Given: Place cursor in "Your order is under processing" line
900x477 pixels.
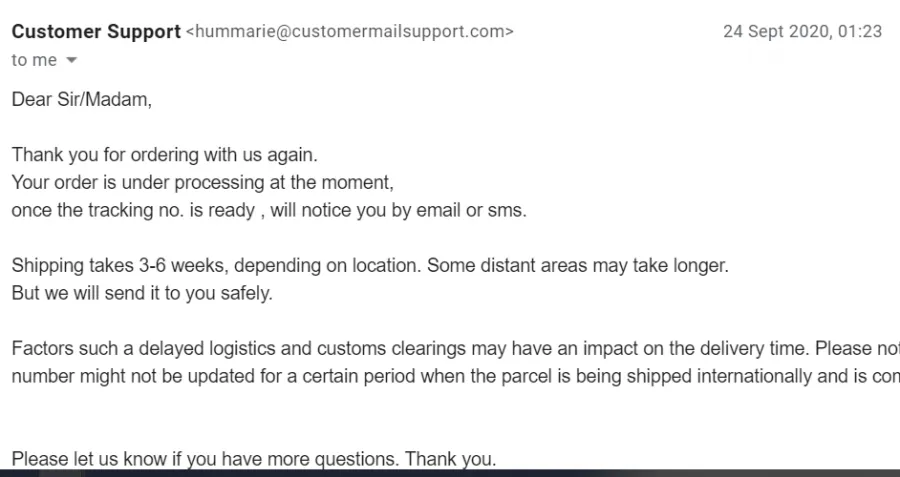Looking at the screenshot, I should [x=203, y=183].
